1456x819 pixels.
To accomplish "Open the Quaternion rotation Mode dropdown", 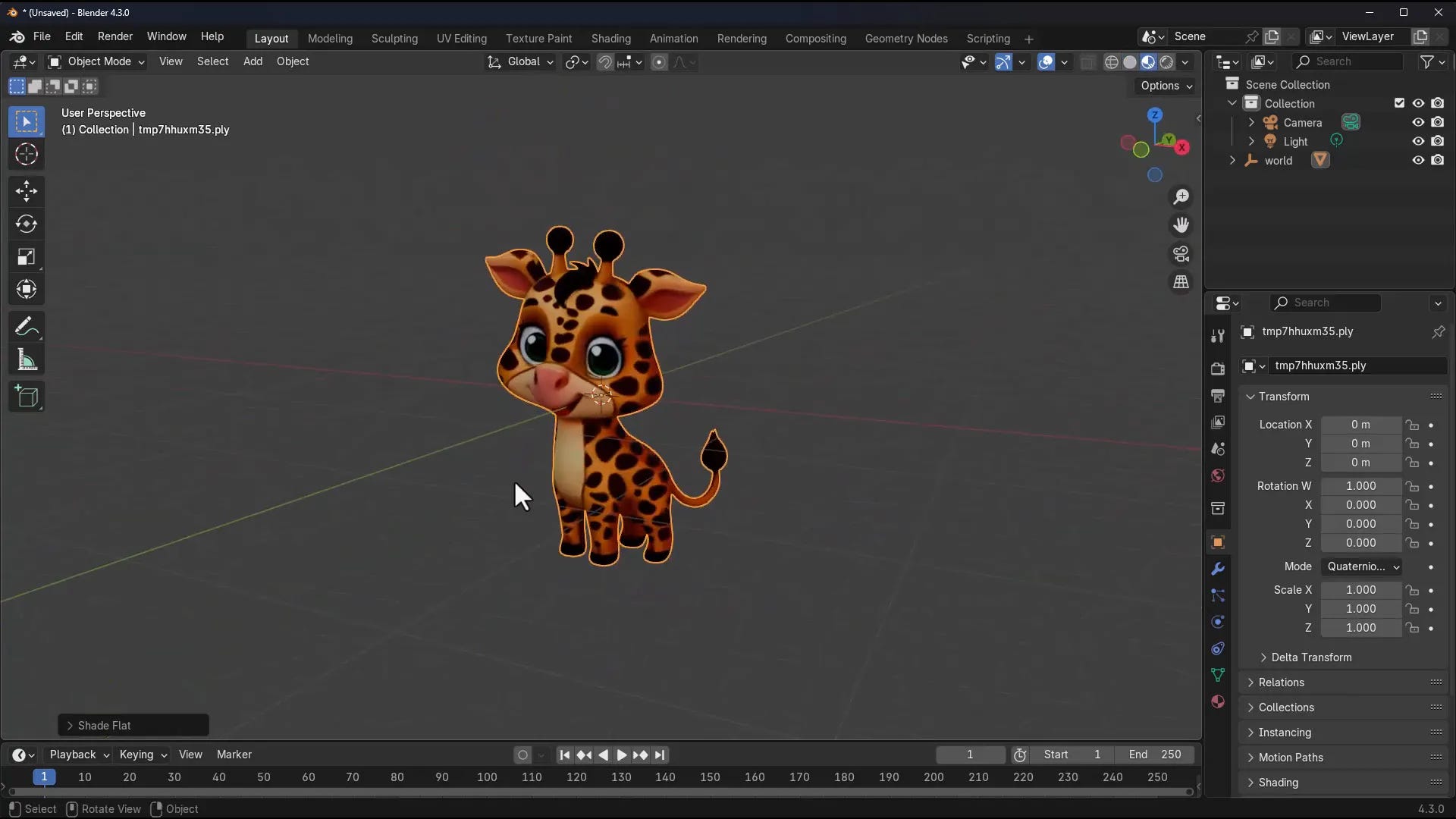I will tap(1361, 566).
